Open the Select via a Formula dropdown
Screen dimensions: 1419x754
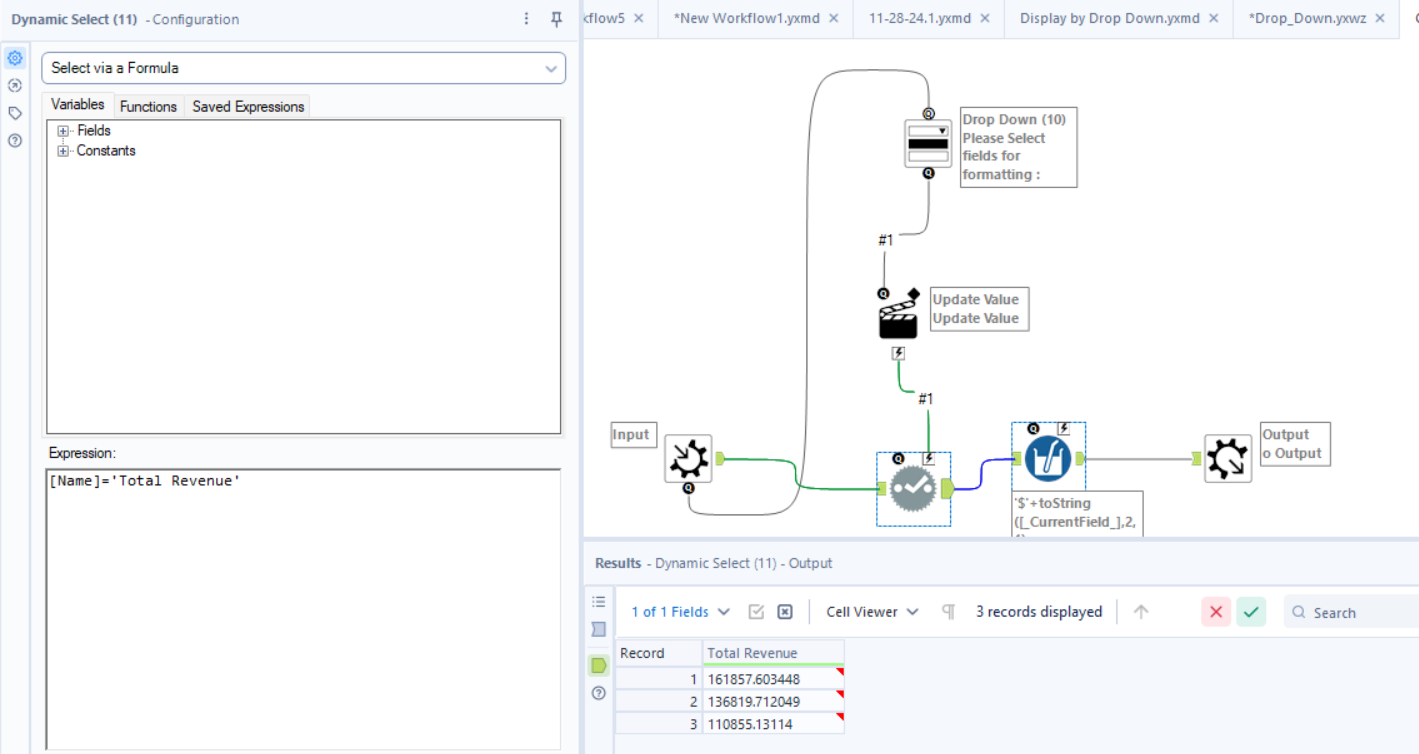coord(550,67)
